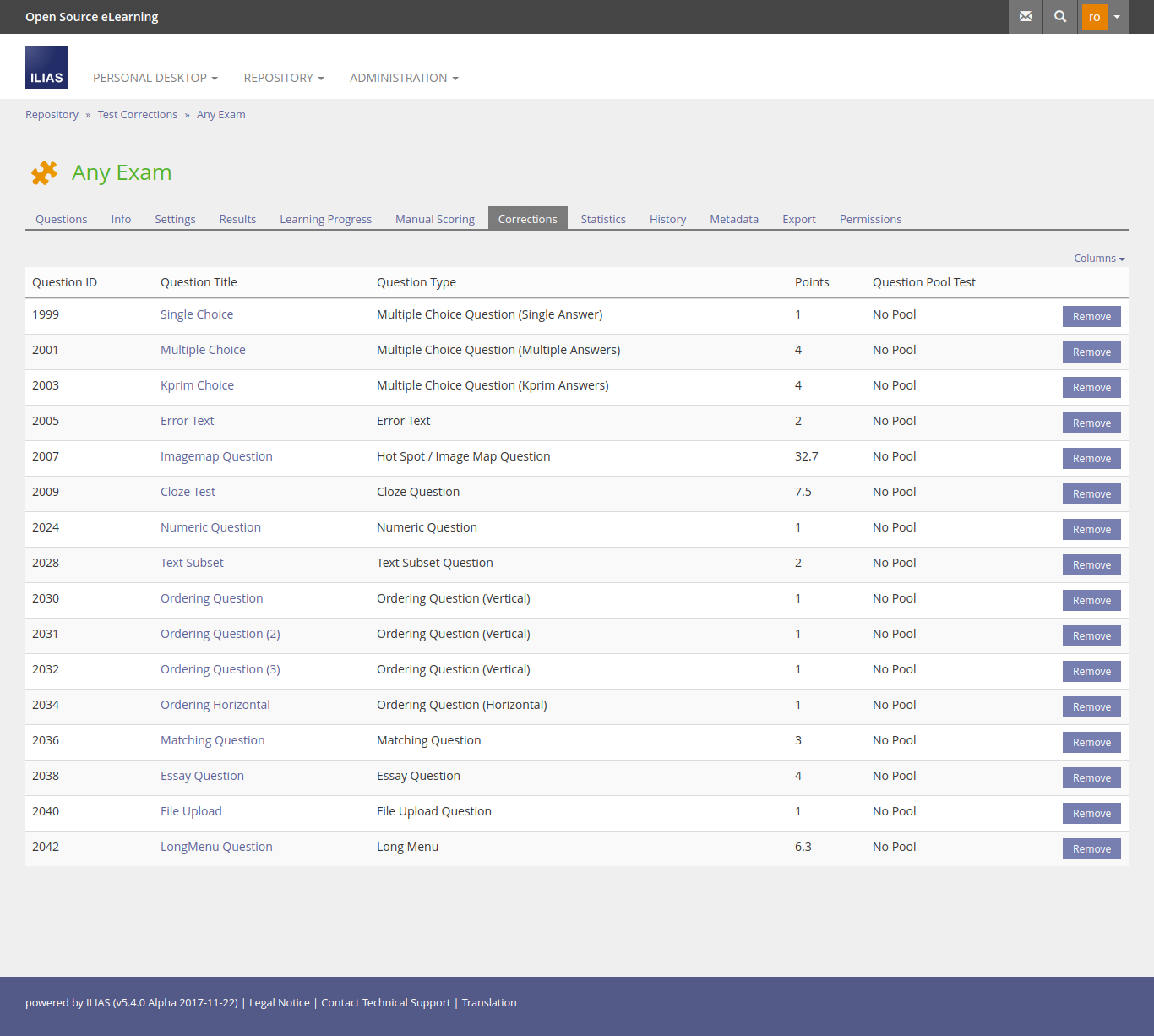Click the ILIAS logo
The height and width of the screenshot is (1036, 1154).
(46, 68)
